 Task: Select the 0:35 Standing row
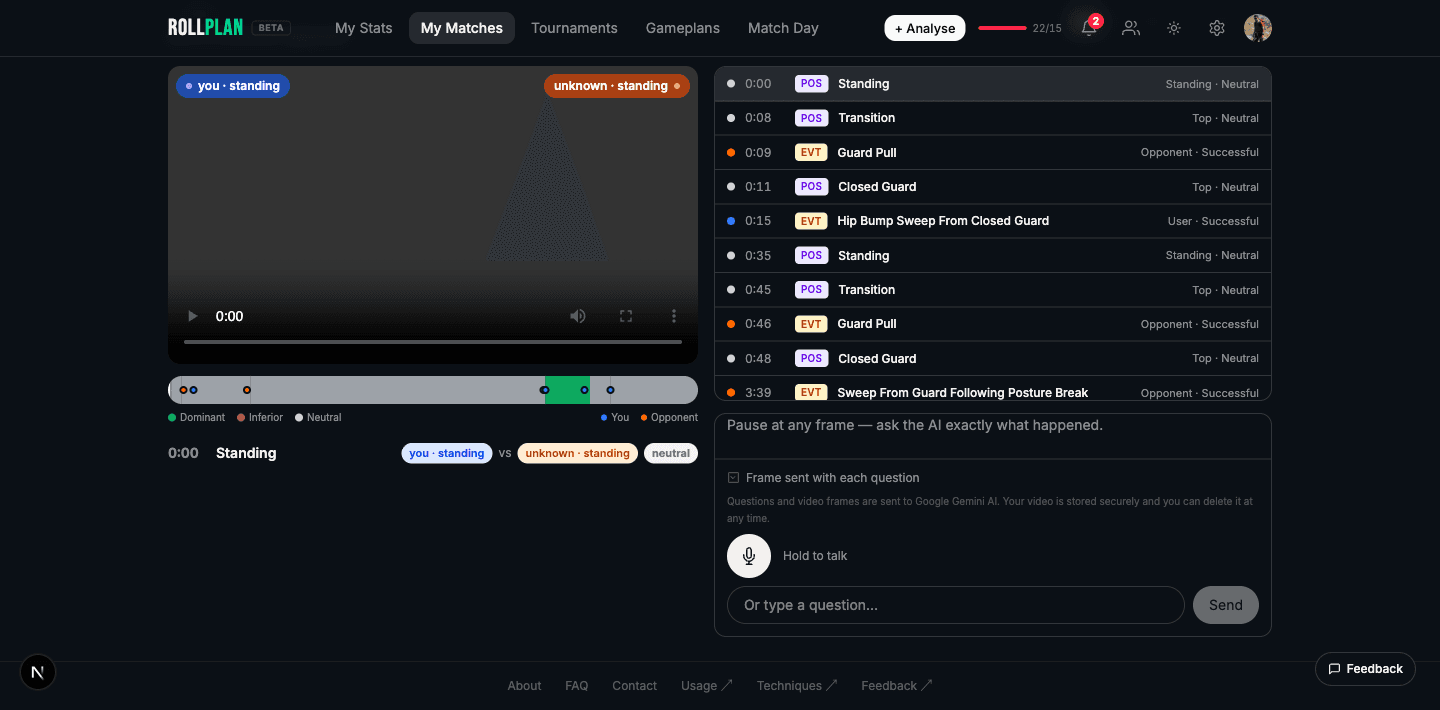point(993,256)
